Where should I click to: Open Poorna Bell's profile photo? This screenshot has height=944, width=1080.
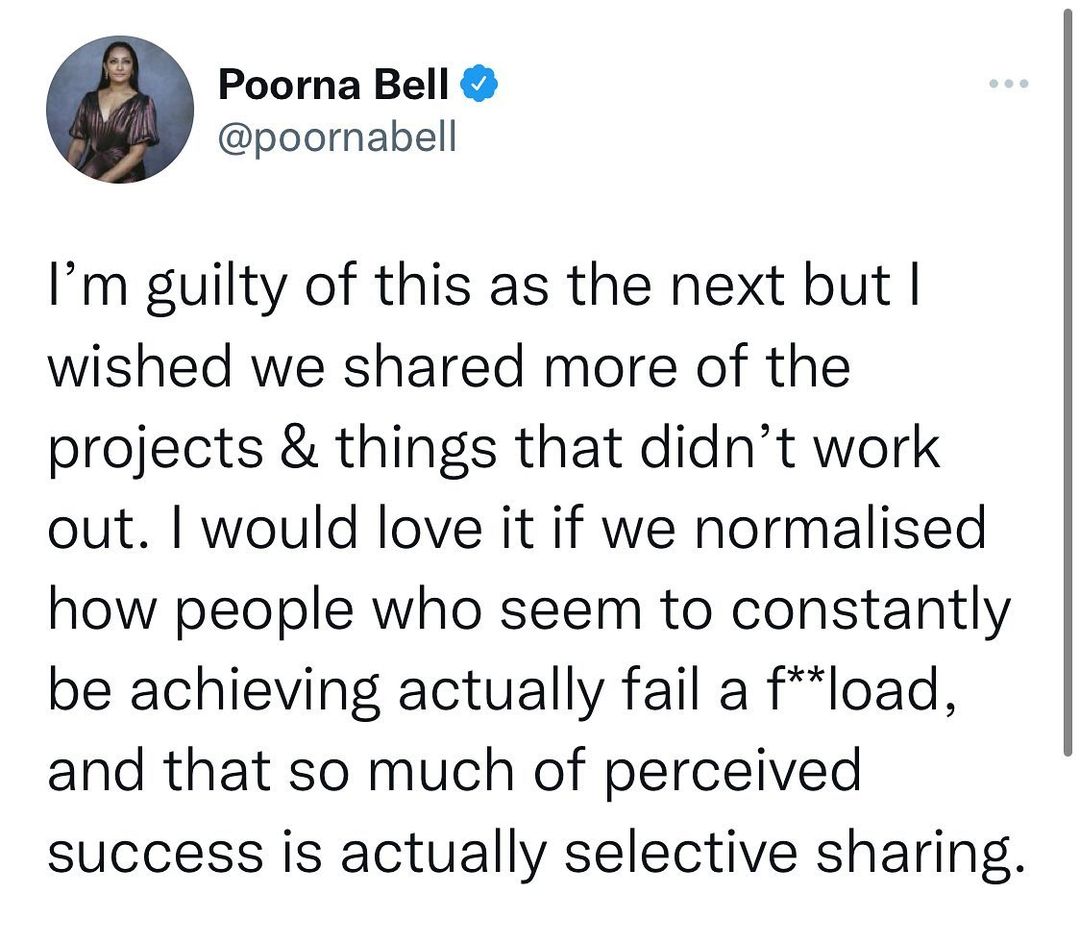point(120,110)
